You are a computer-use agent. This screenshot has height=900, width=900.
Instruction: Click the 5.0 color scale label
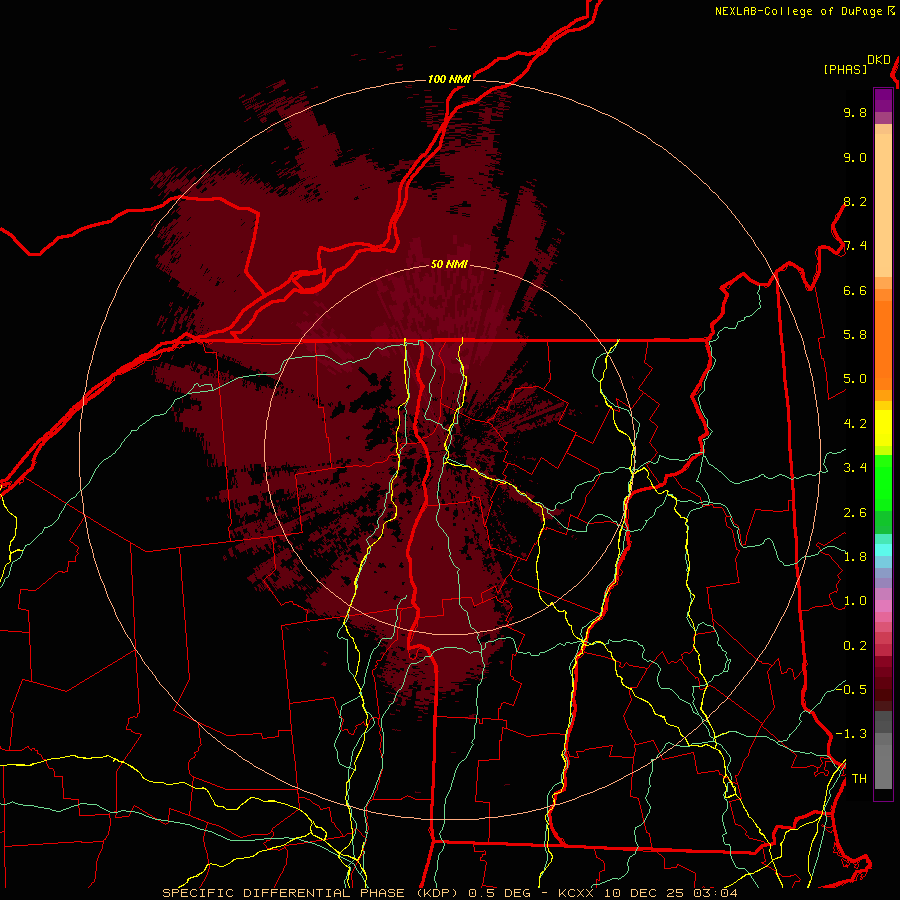click(x=855, y=379)
